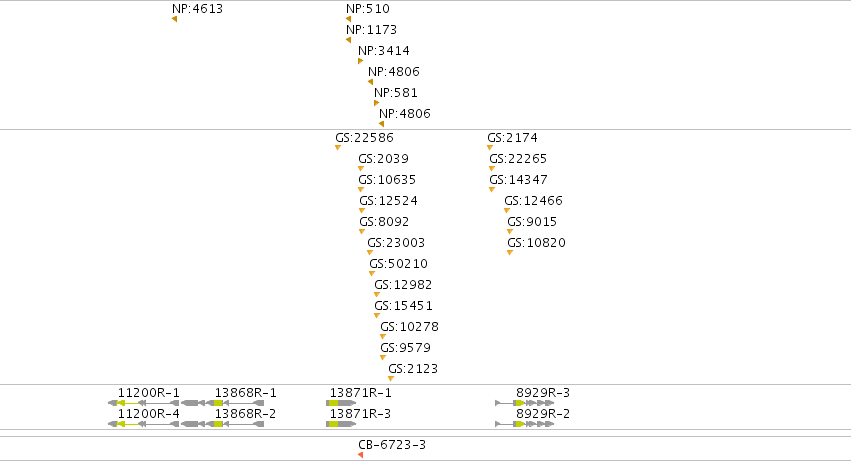Select the GS:9579 triangle marker

point(383,358)
